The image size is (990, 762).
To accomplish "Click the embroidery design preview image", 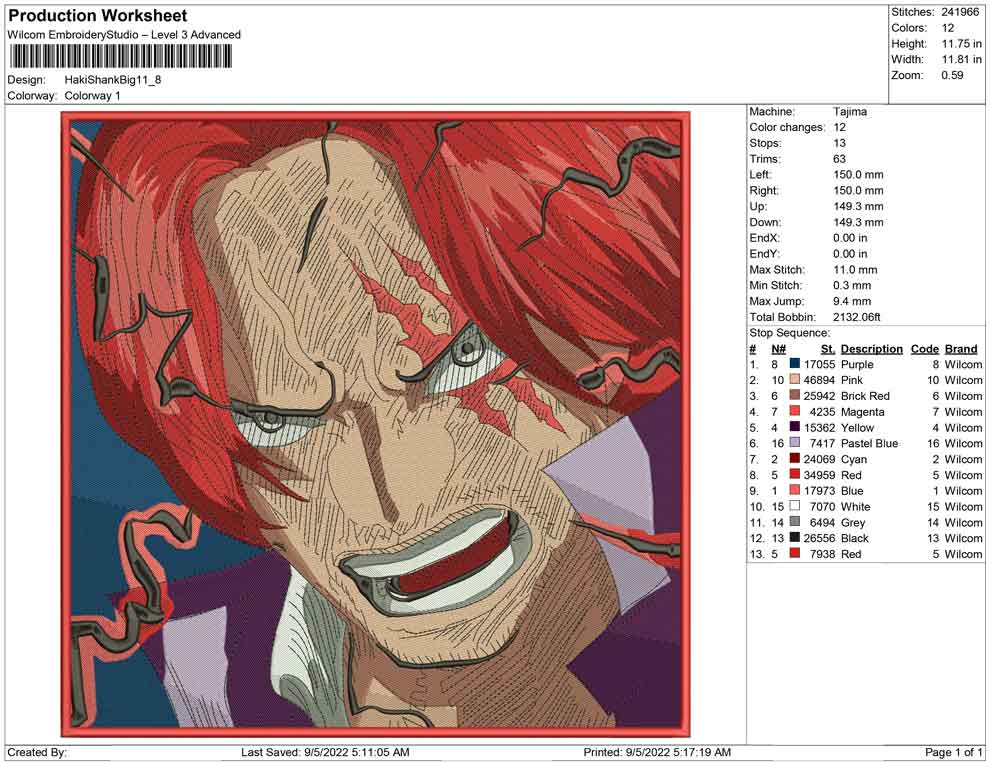I will [x=376, y=424].
